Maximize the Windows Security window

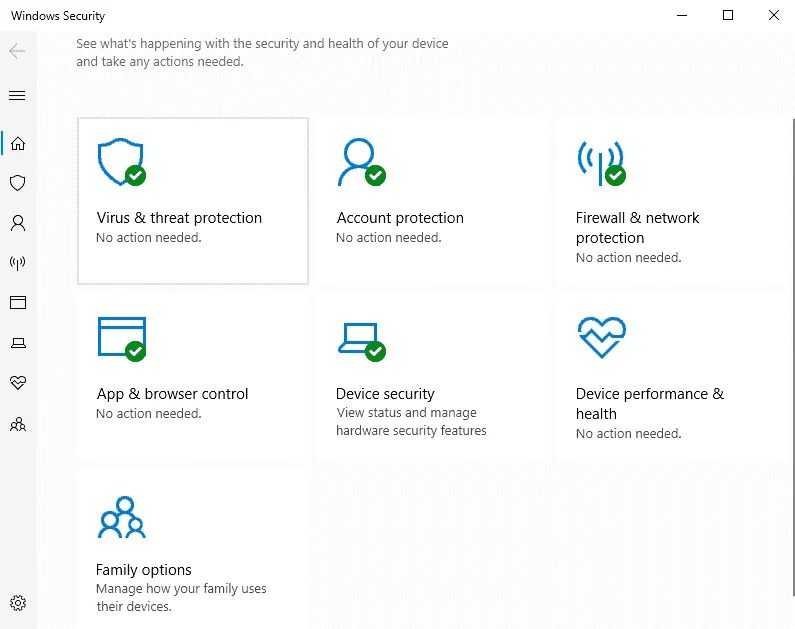pos(728,15)
